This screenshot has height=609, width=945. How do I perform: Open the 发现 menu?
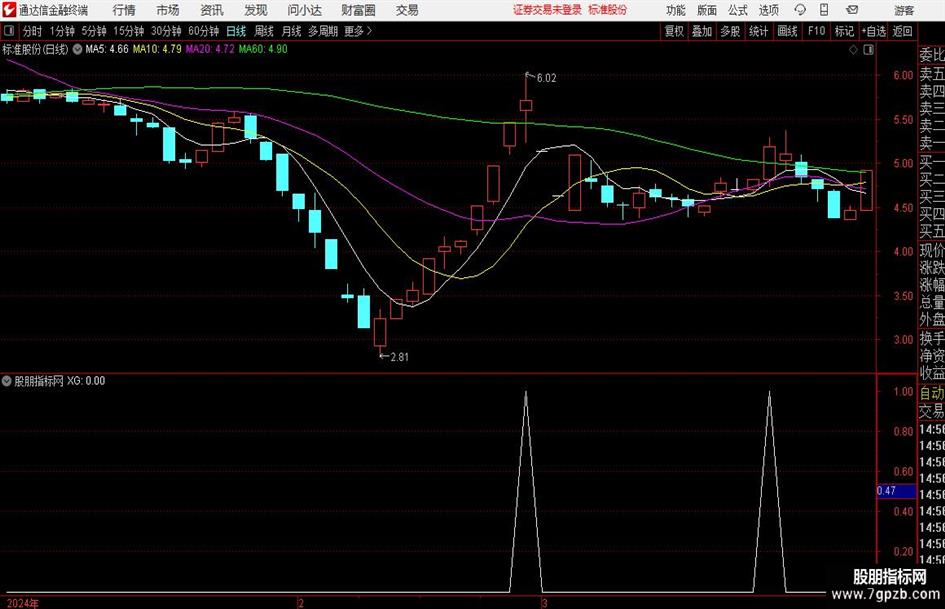tap(256, 10)
